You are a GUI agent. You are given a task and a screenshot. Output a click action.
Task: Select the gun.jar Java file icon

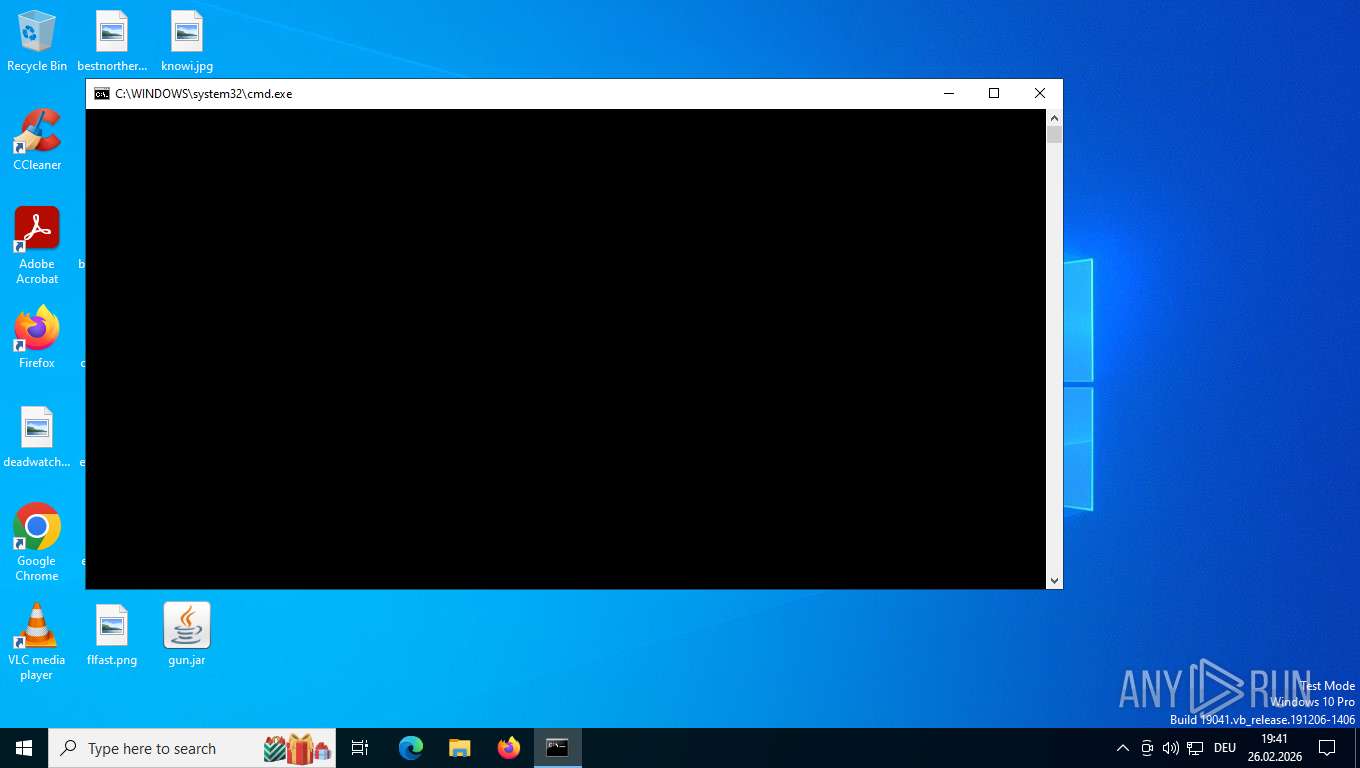click(x=187, y=634)
